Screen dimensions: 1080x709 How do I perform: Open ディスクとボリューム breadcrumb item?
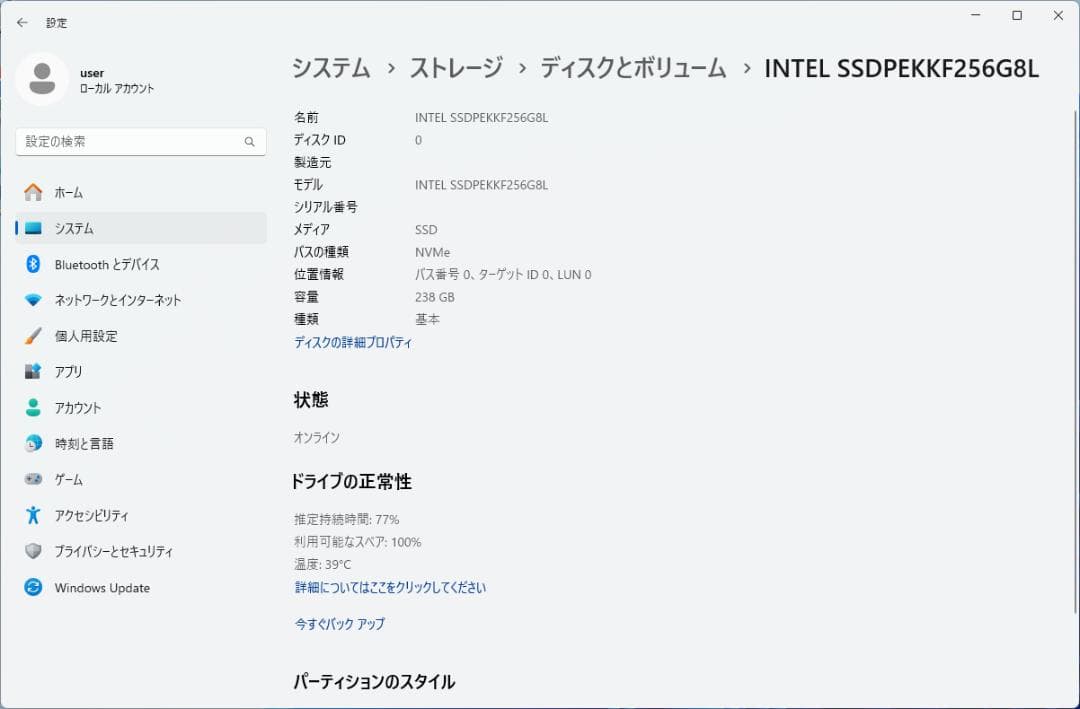[x=631, y=70]
